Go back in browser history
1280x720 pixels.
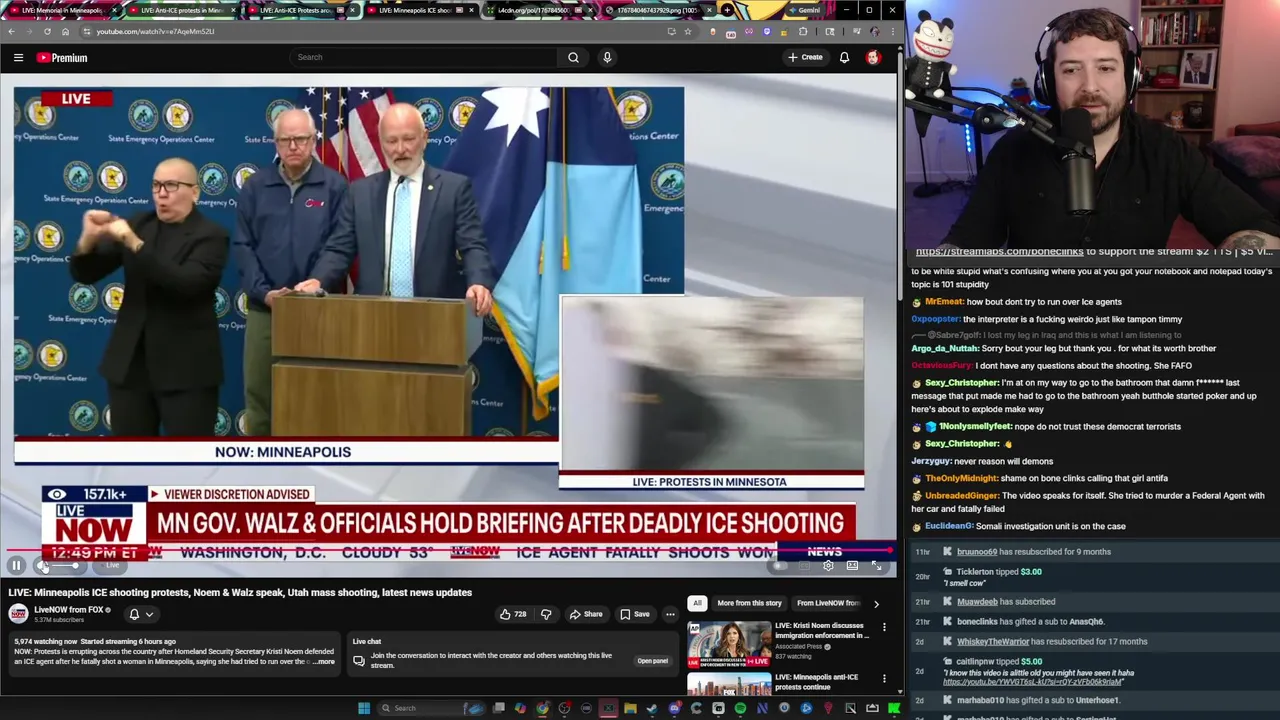(11, 31)
